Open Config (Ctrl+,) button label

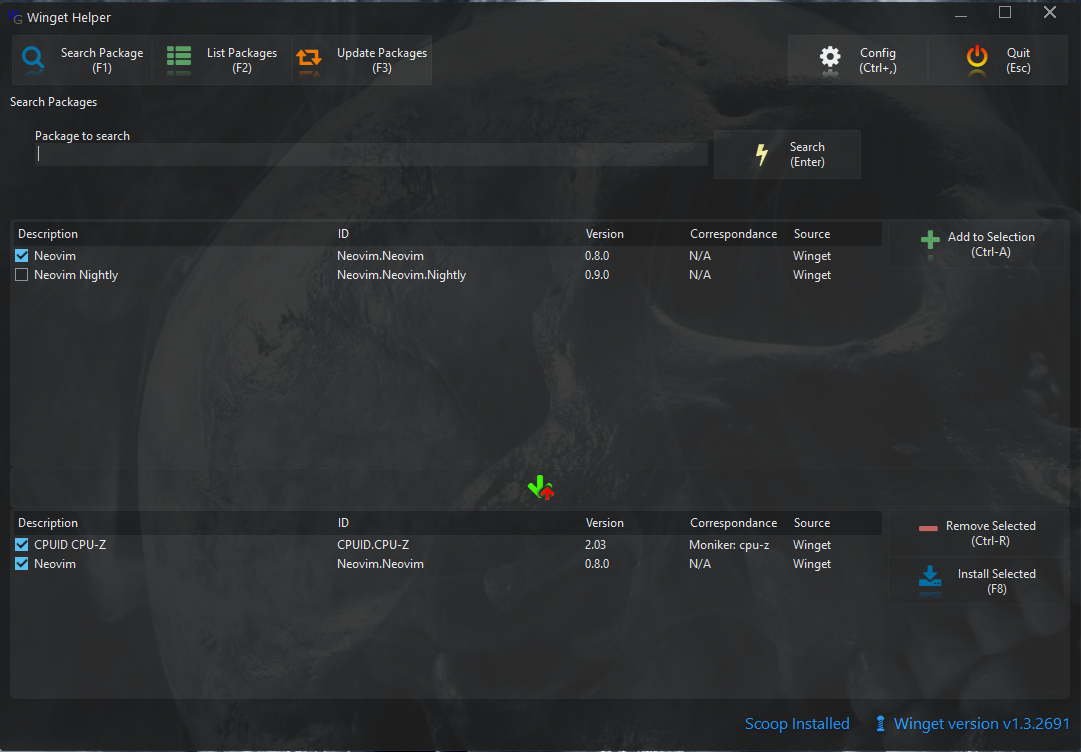pyautogui.click(x=878, y=60)
